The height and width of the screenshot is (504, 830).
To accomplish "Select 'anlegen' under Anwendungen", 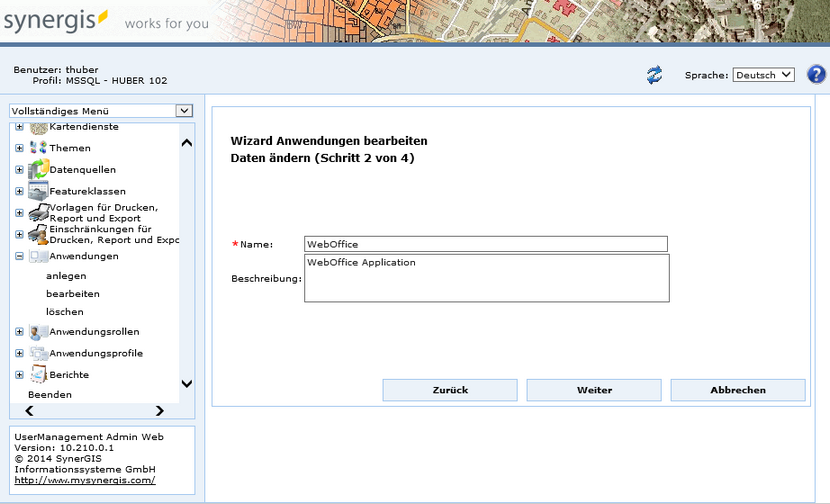I will click(x=66, y=276).
